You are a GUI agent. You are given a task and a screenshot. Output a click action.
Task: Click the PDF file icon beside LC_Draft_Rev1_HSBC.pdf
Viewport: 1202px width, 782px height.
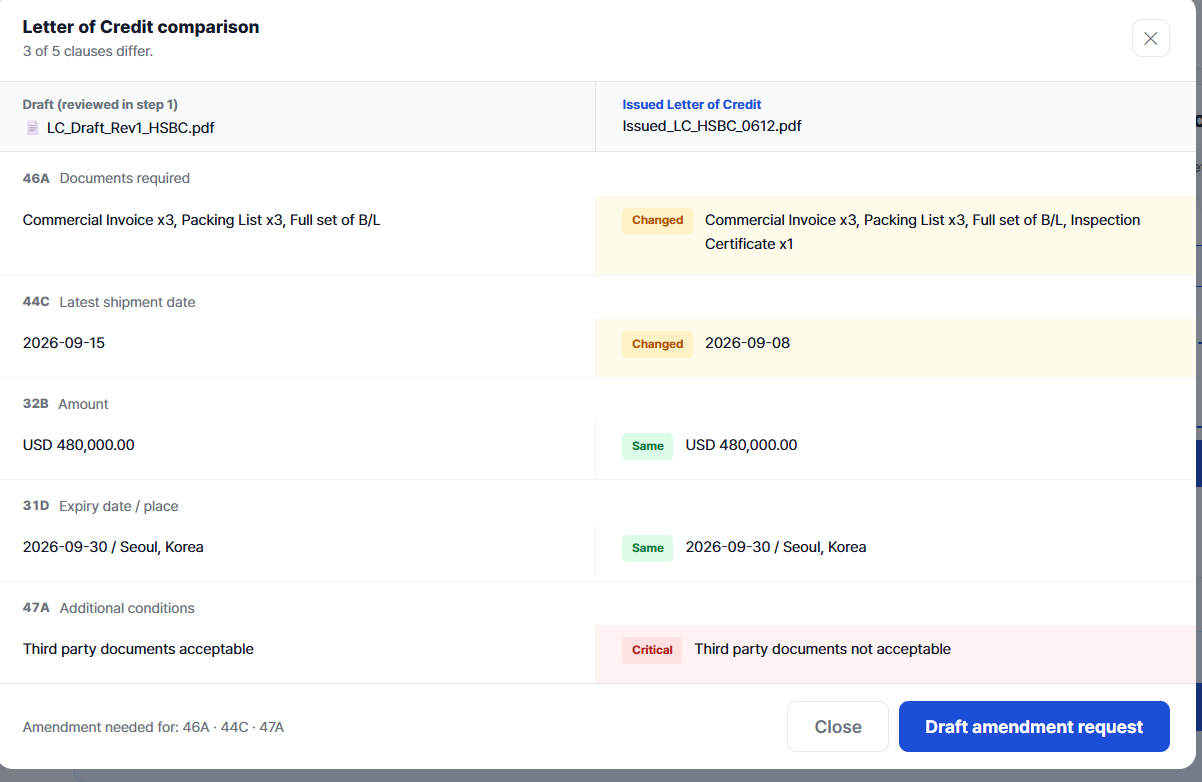(x=33, y=128)
